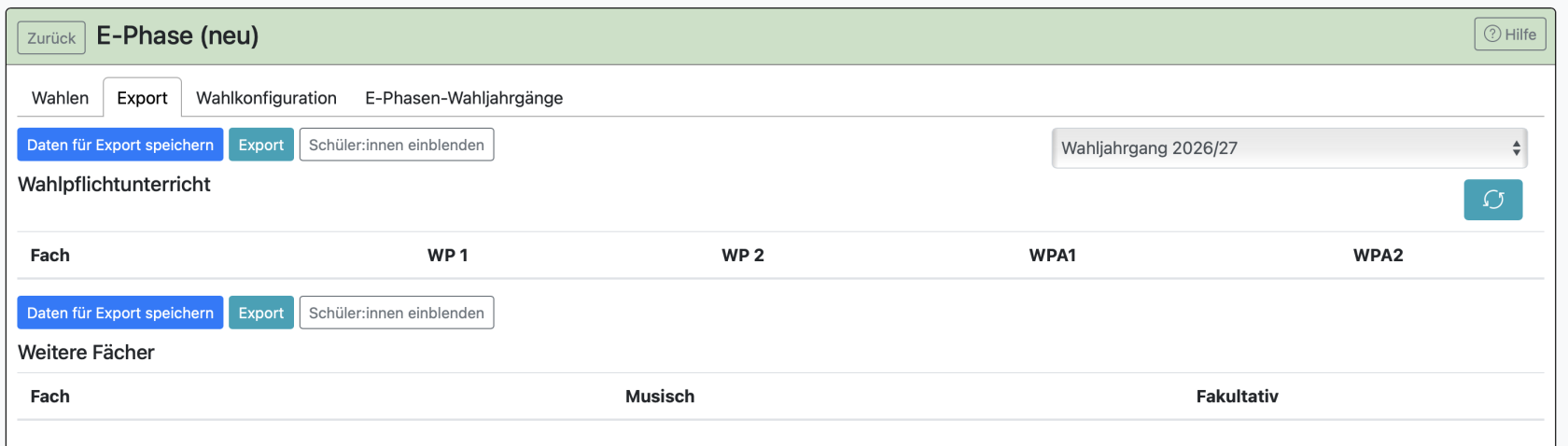
Task: Toggle Schüler:innen einblenden above Wahlpflichtunterricht
Action: point(397,145)
